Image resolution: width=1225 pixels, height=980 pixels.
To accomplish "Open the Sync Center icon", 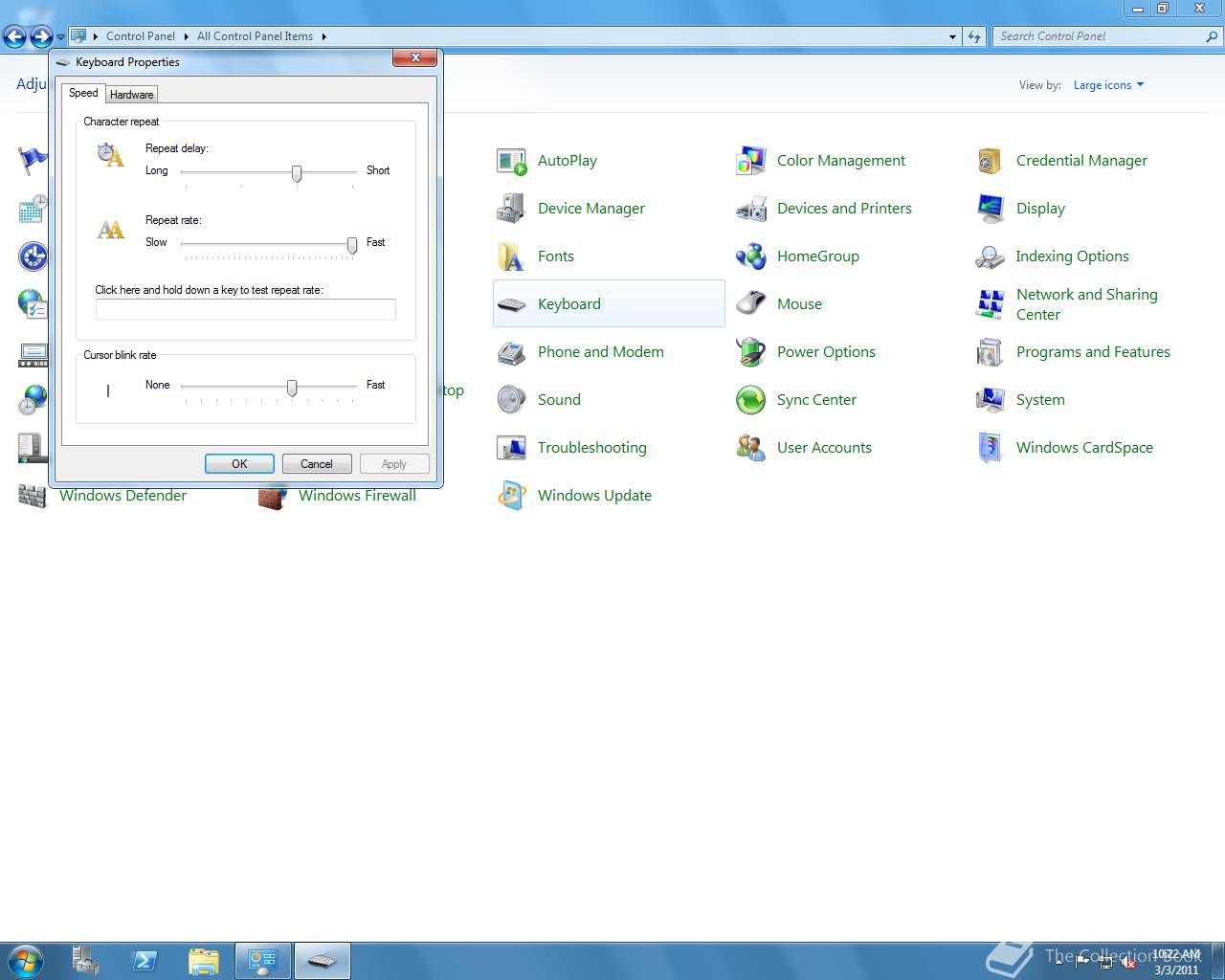I will point(751,400).
